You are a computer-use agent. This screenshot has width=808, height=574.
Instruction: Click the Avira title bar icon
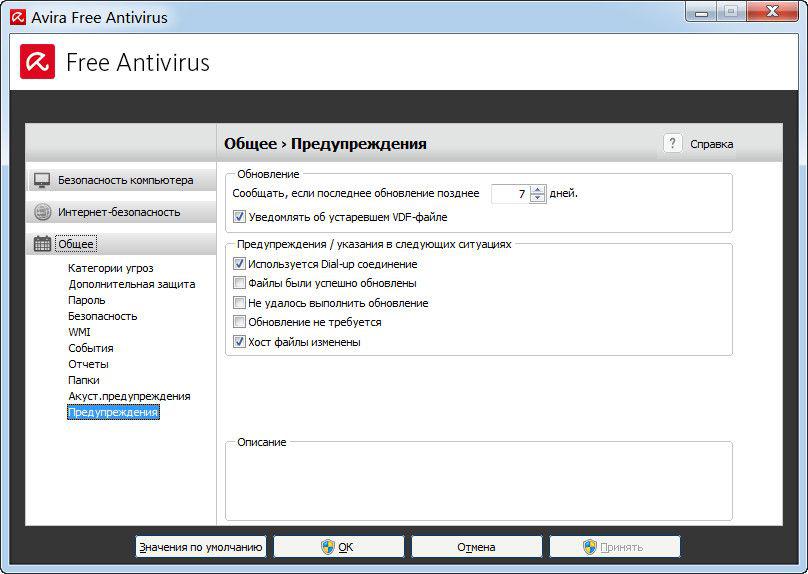click(18, 17)
